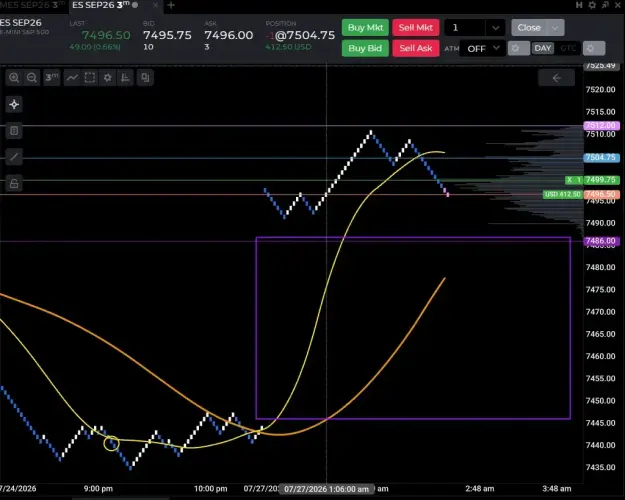This screenshot has height=500, width=625.
Task: Click the ES SEP26 instrument name
Action: pos(21,23)
